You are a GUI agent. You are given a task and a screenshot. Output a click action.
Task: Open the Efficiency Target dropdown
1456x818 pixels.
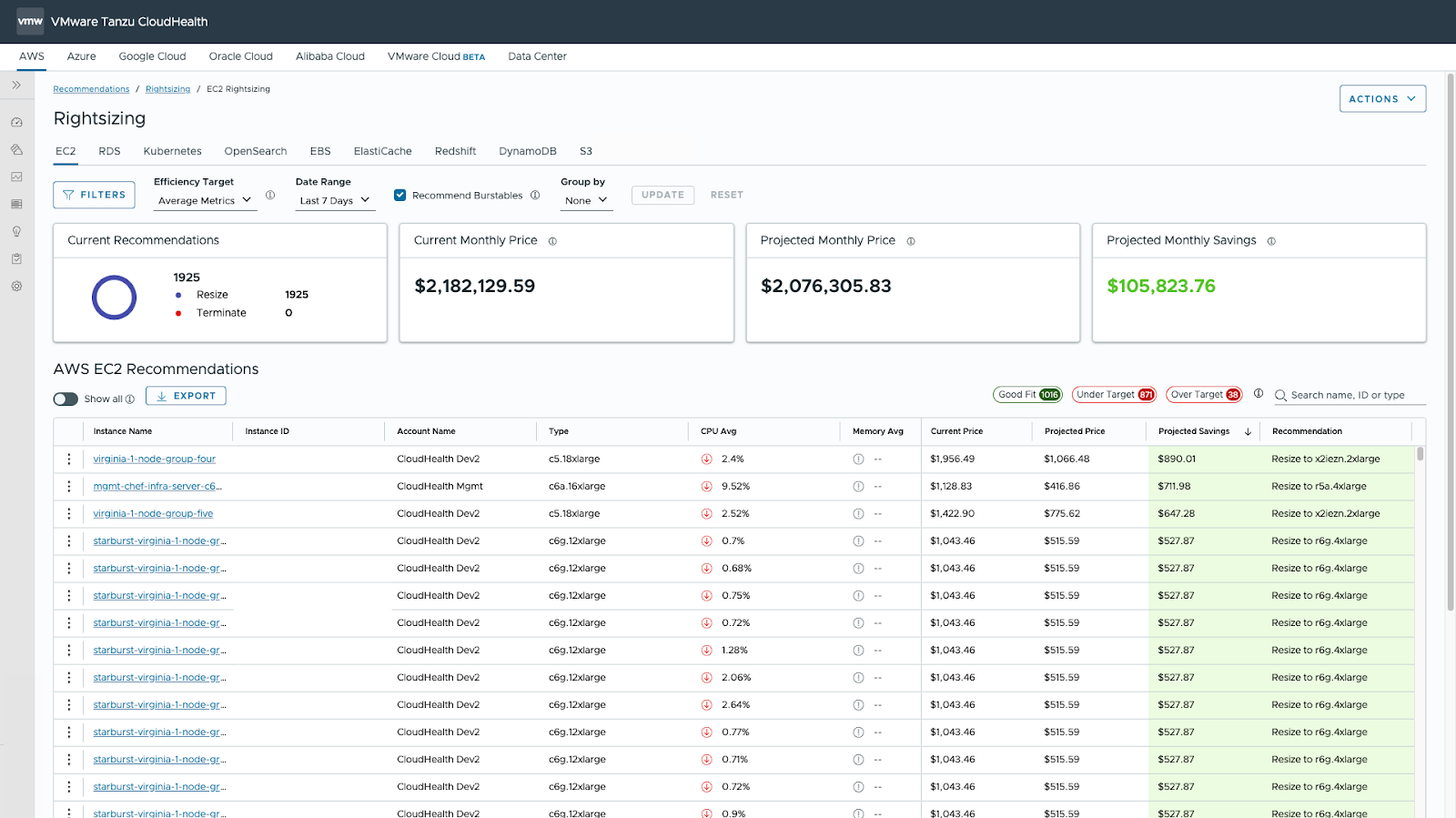click(x=205, y=200)
